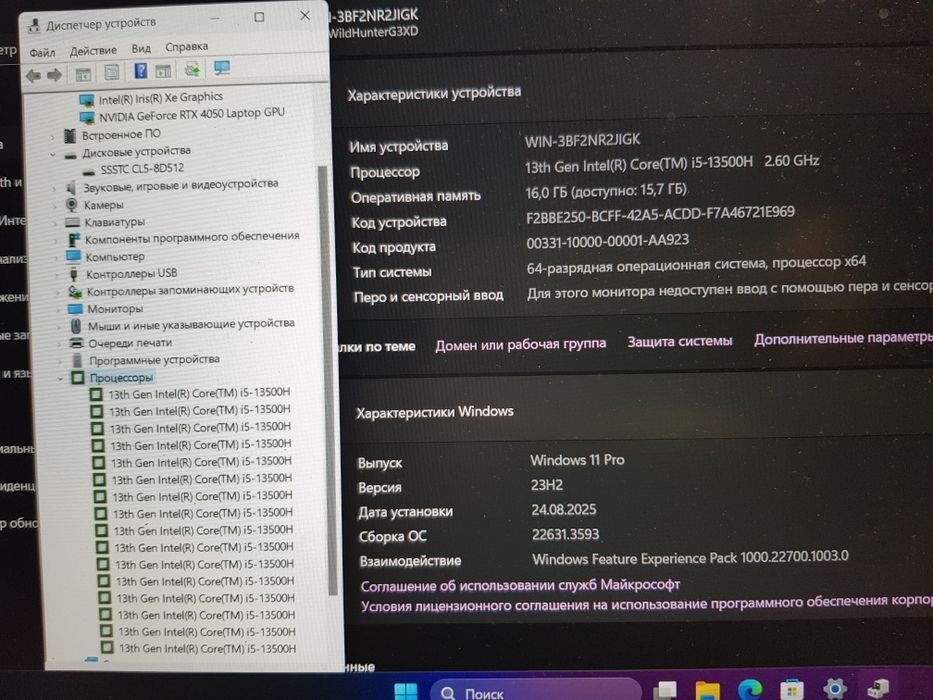Open File Explorer from the taskbar
Viewport: 933px width, 700px height.
[707, 690]
